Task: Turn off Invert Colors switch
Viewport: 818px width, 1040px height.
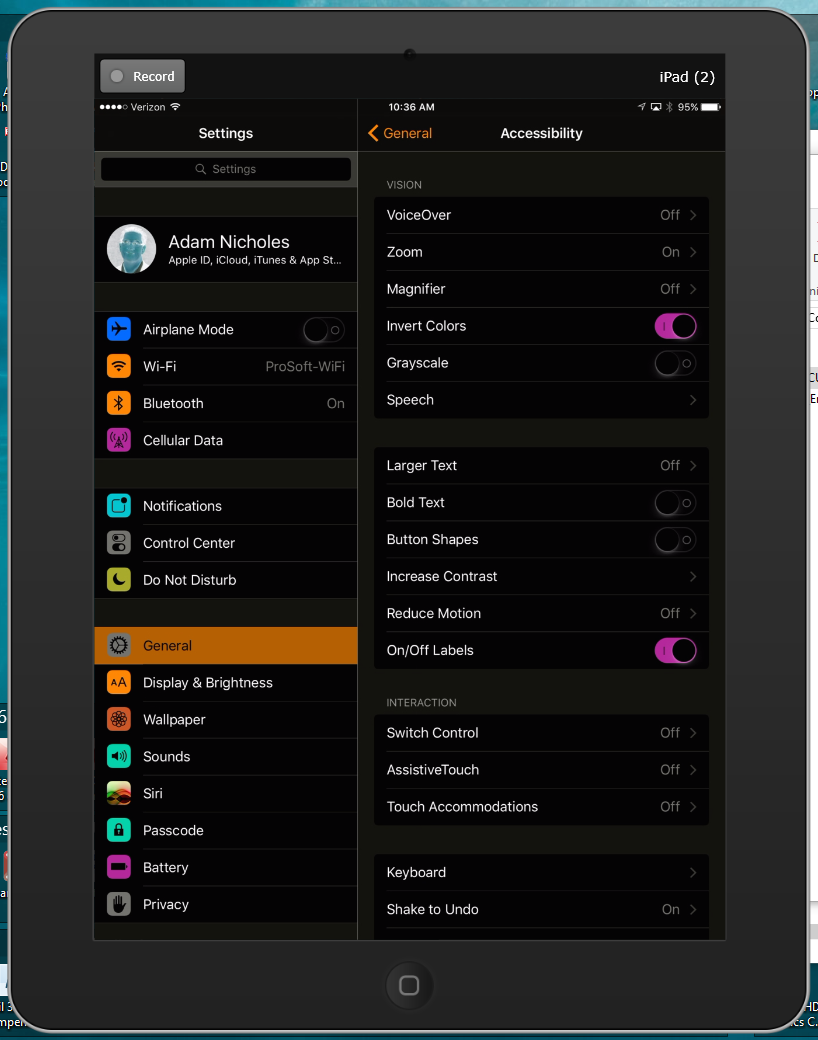Action: tap(675, 326)
